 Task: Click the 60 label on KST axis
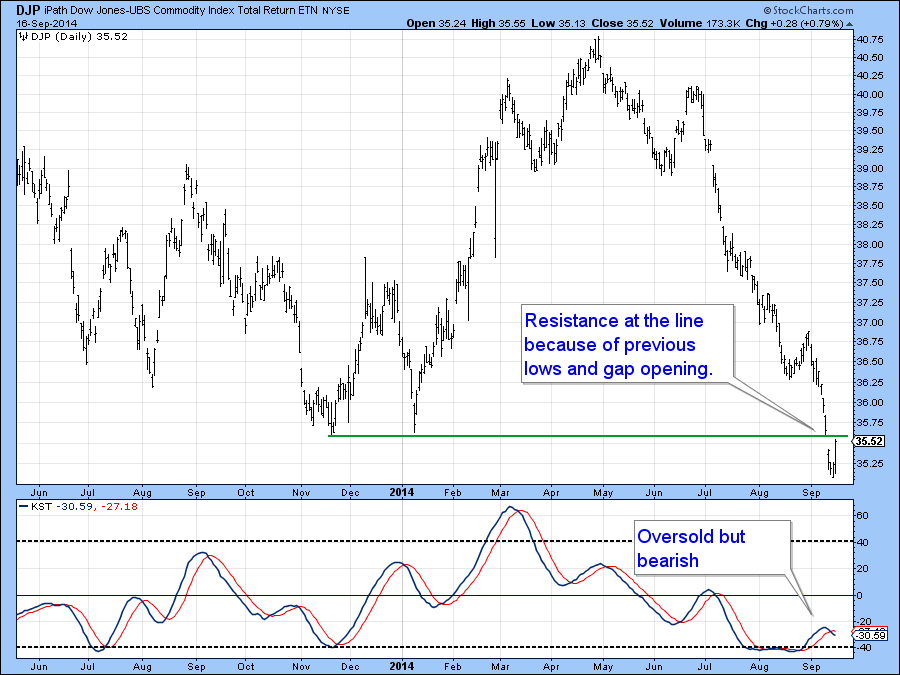[x=863, y=515]
